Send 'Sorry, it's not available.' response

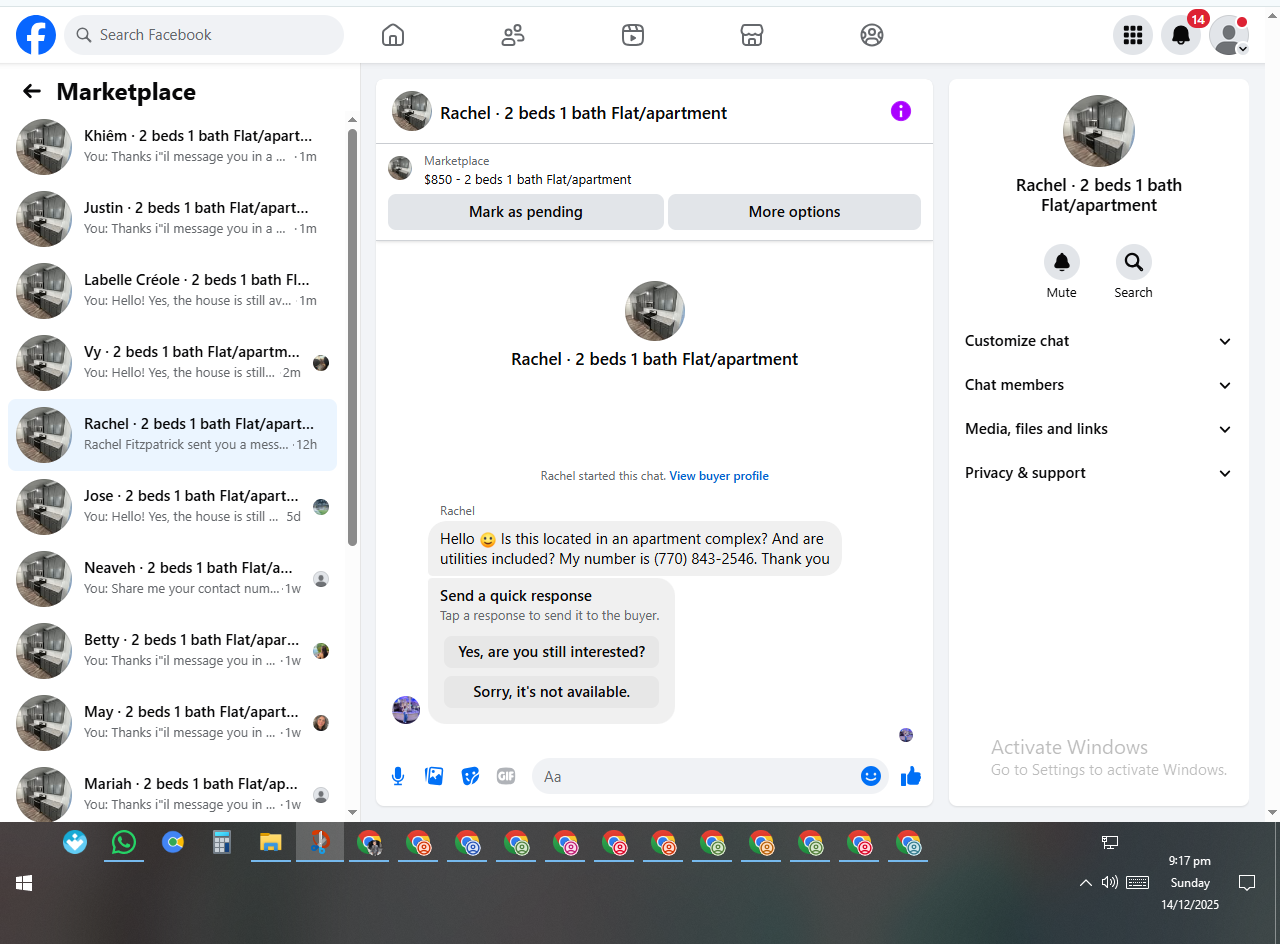click(552, 692)
